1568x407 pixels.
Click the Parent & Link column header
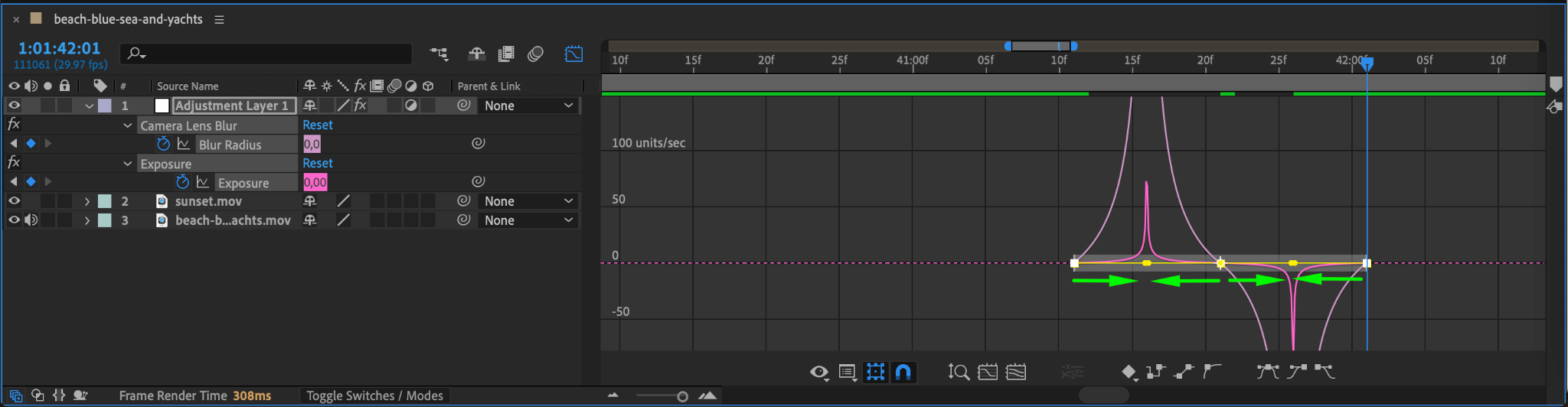coord(488,86)
